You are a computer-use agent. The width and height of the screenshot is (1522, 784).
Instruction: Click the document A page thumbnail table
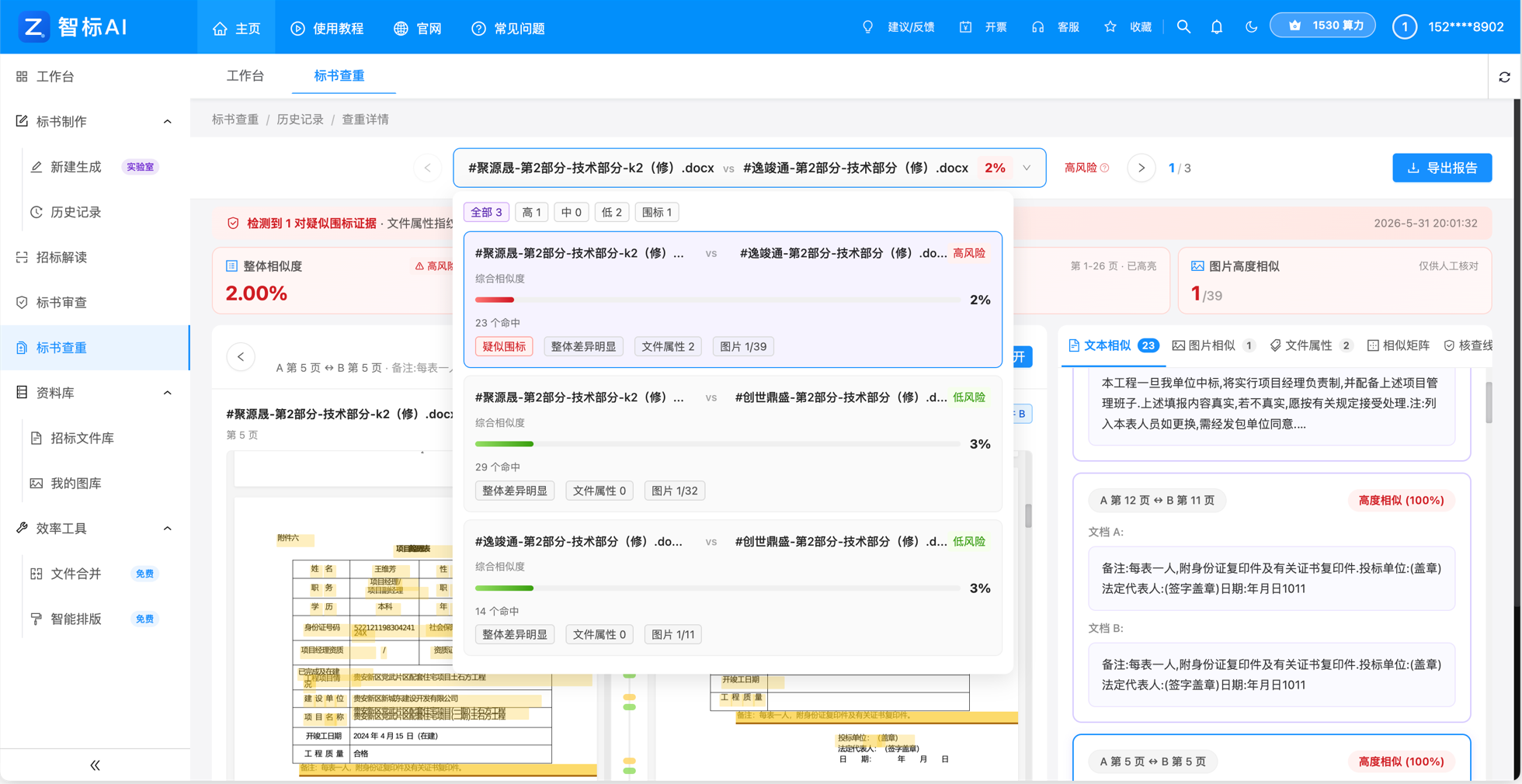click(422, 661)
